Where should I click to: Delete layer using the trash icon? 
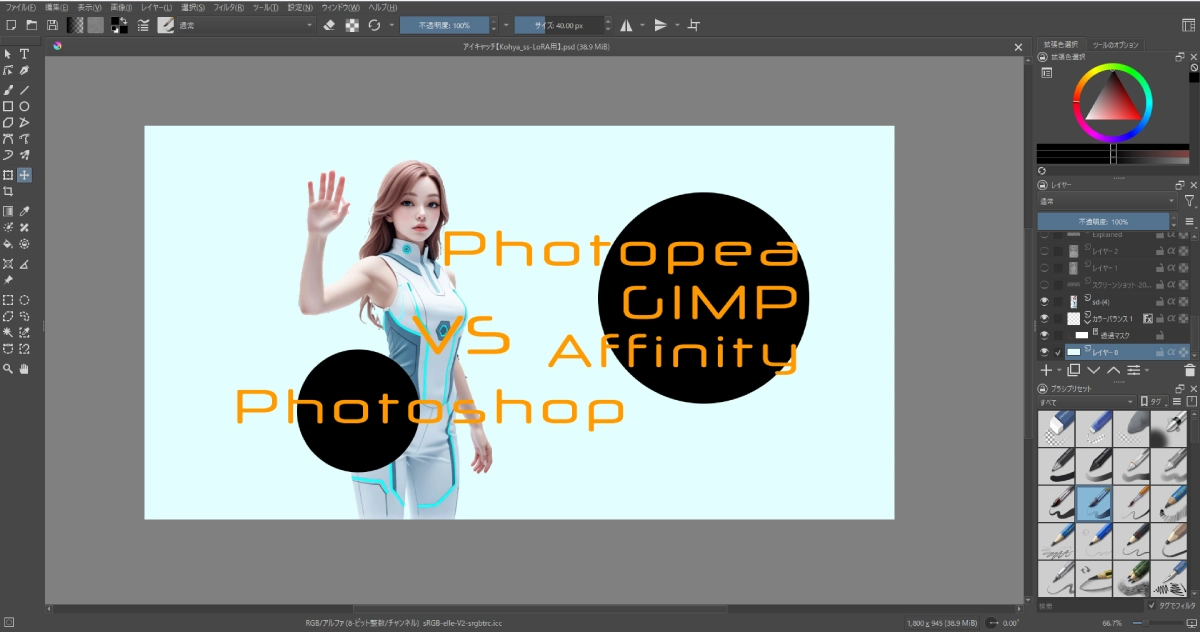click(x=1190, y=370)
